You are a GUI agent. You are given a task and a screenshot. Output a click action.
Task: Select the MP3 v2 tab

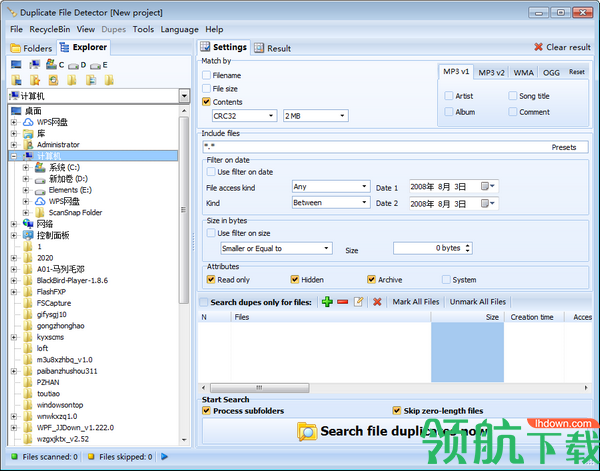[x=491, y=73]
